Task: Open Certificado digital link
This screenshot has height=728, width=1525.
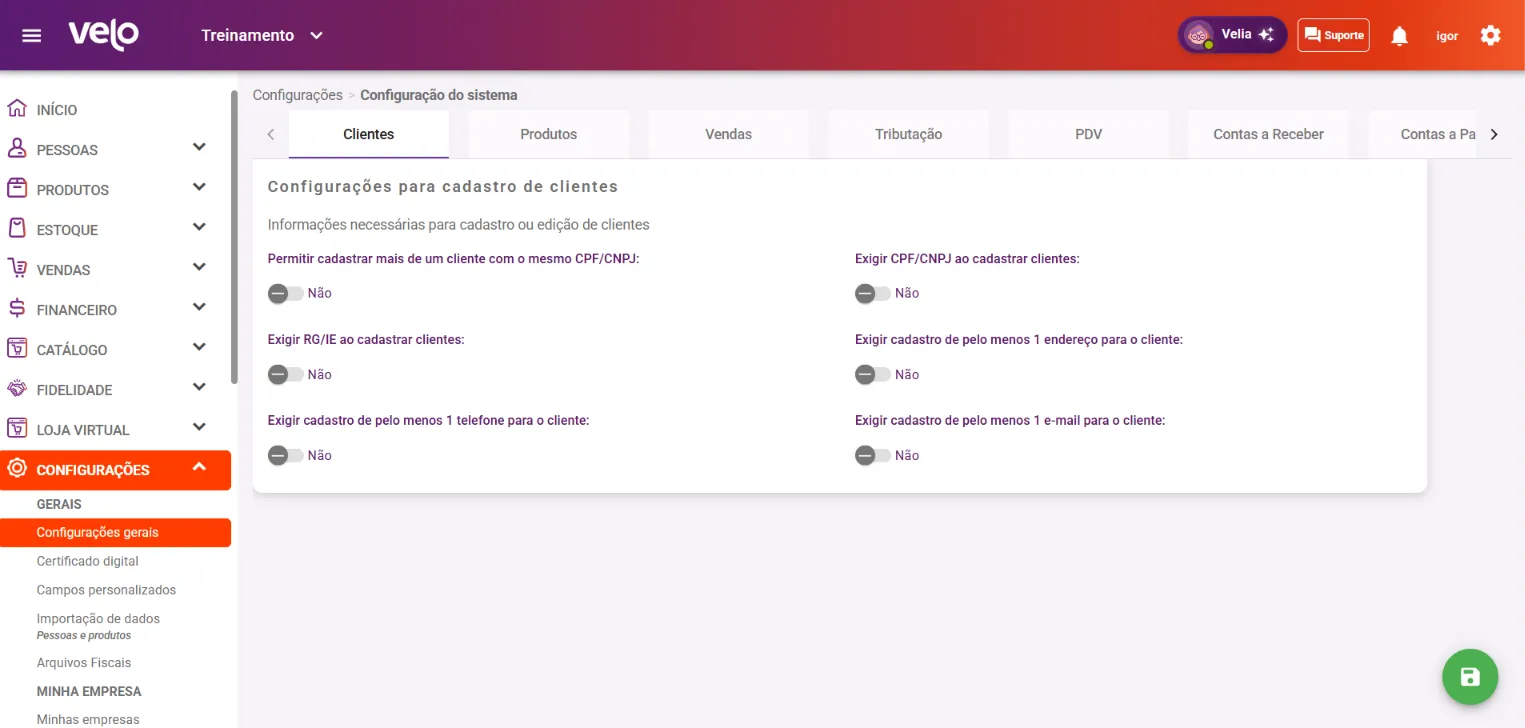Action: click(88, 561)
